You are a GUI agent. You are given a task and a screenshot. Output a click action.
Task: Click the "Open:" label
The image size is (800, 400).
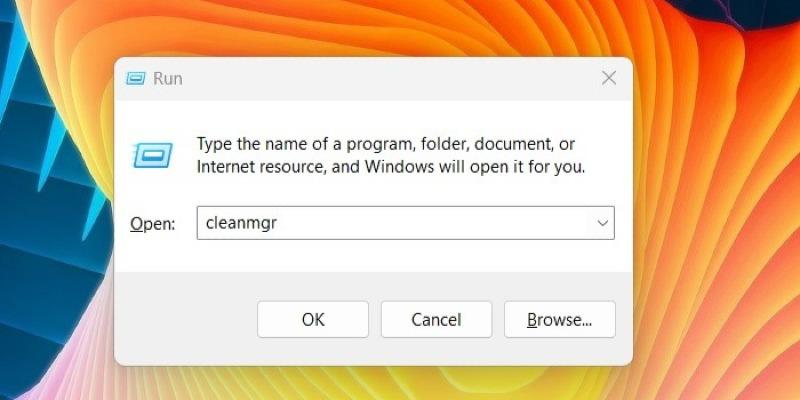(153, 224)
